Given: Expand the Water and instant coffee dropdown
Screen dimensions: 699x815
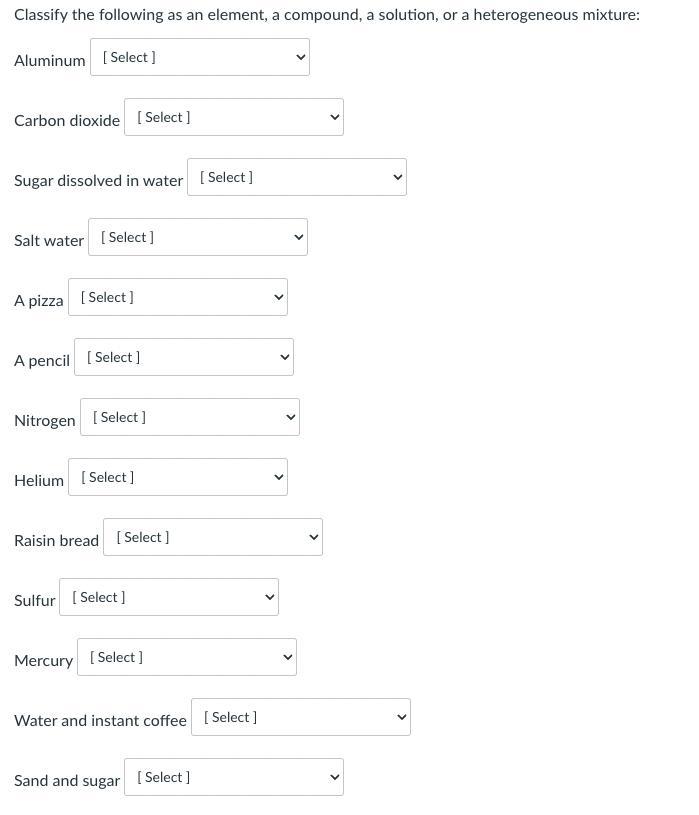Looking at the screenshot, I should click(300, 717).
